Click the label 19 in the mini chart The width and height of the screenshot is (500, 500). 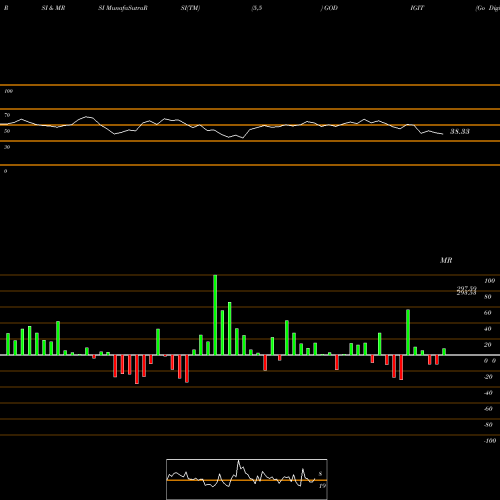322,486
